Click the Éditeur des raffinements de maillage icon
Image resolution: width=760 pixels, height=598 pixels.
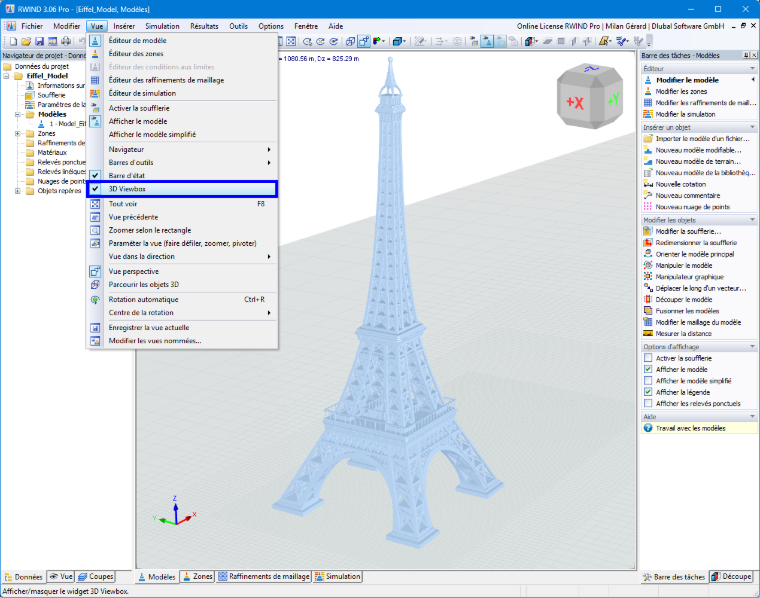click(x=95, y=80)
